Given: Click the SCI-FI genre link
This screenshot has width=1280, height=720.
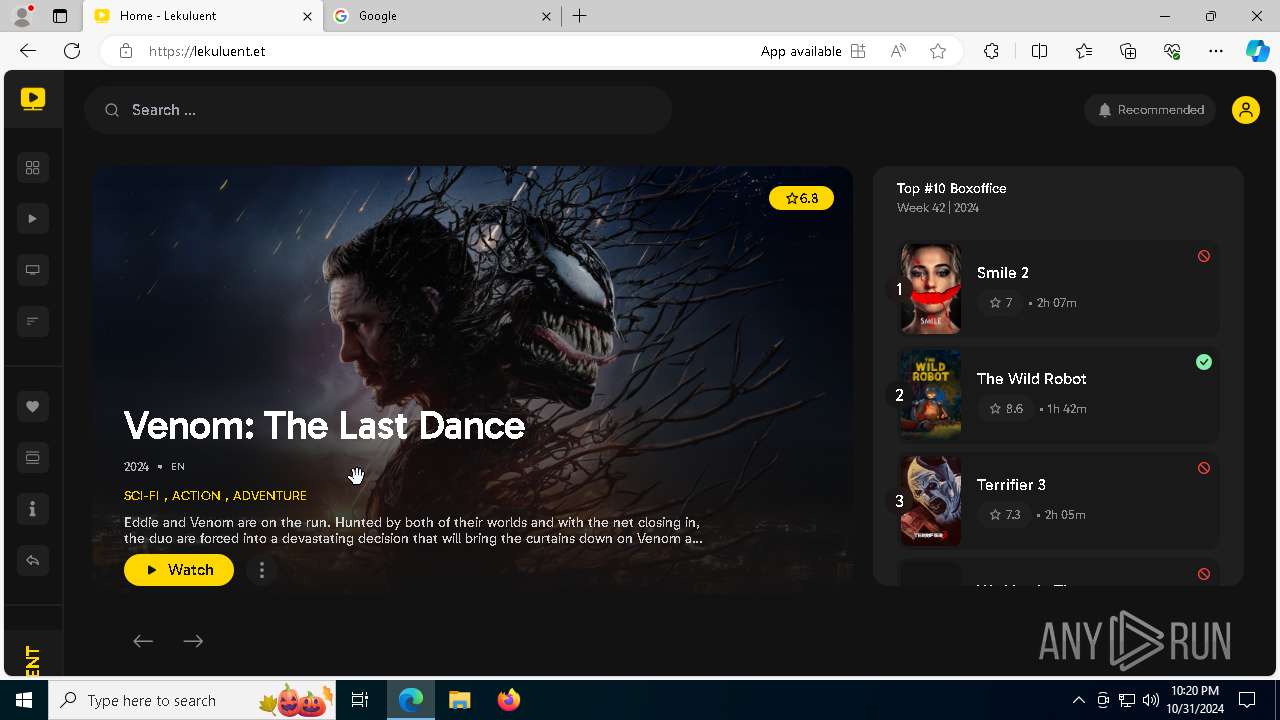Looking at the screenshot, I should click(141, 495).
